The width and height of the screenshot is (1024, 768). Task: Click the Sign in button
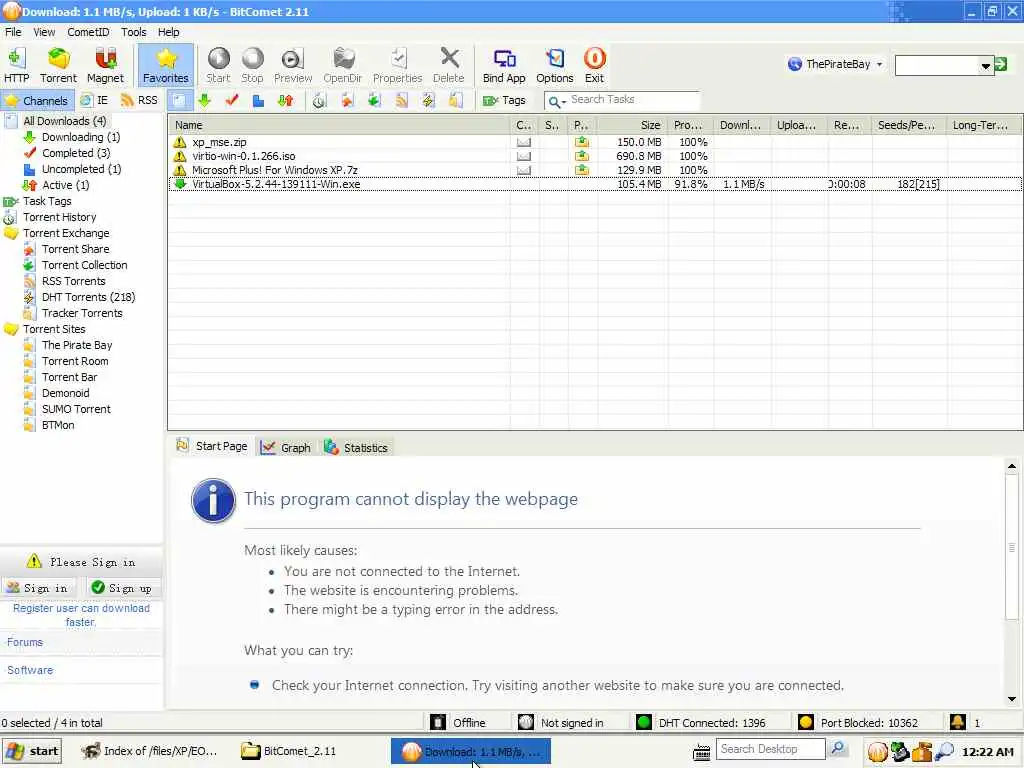point(37,588)
